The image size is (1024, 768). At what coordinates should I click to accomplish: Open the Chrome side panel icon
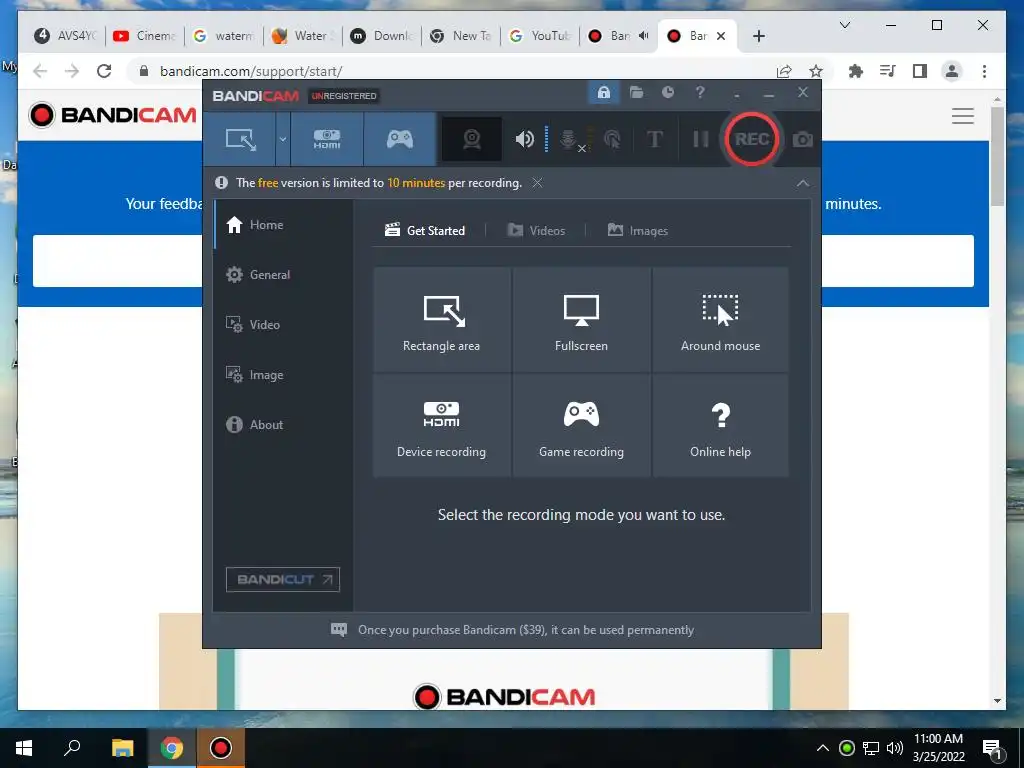click(920, 71)
